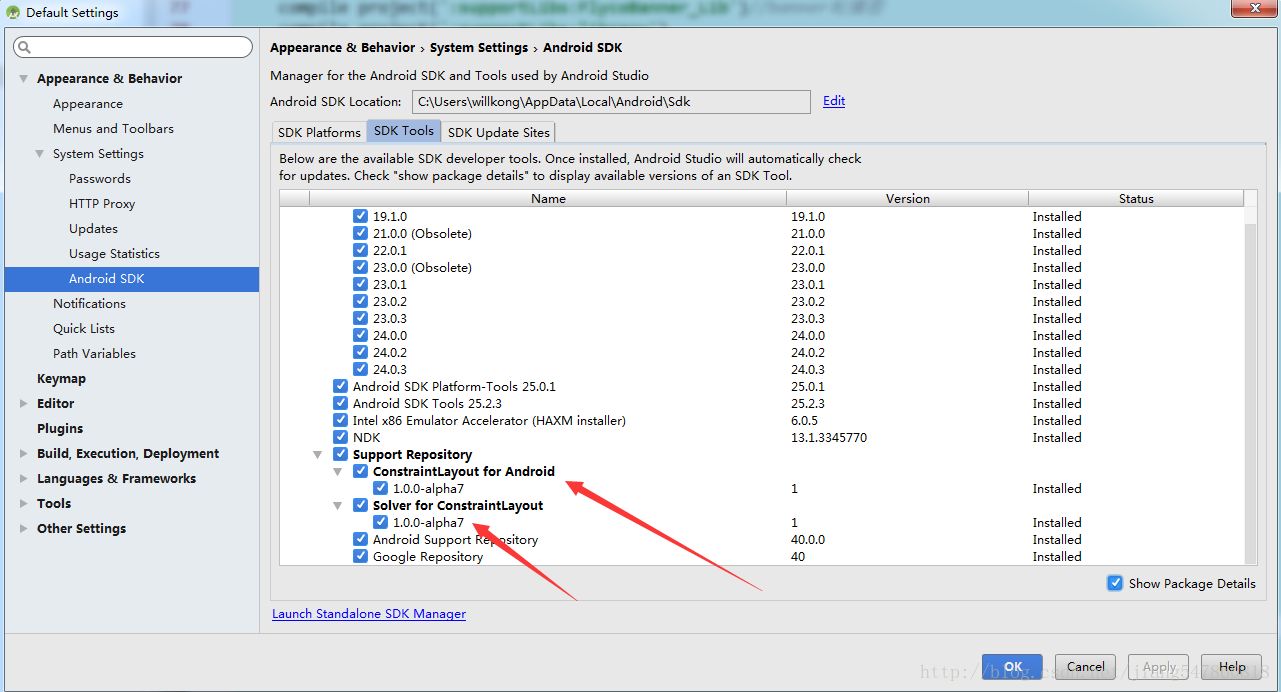Image resolution: width=1281 pixels, height=692 pixels.
Task: Click the Help button
Action: click(1232, 666)
